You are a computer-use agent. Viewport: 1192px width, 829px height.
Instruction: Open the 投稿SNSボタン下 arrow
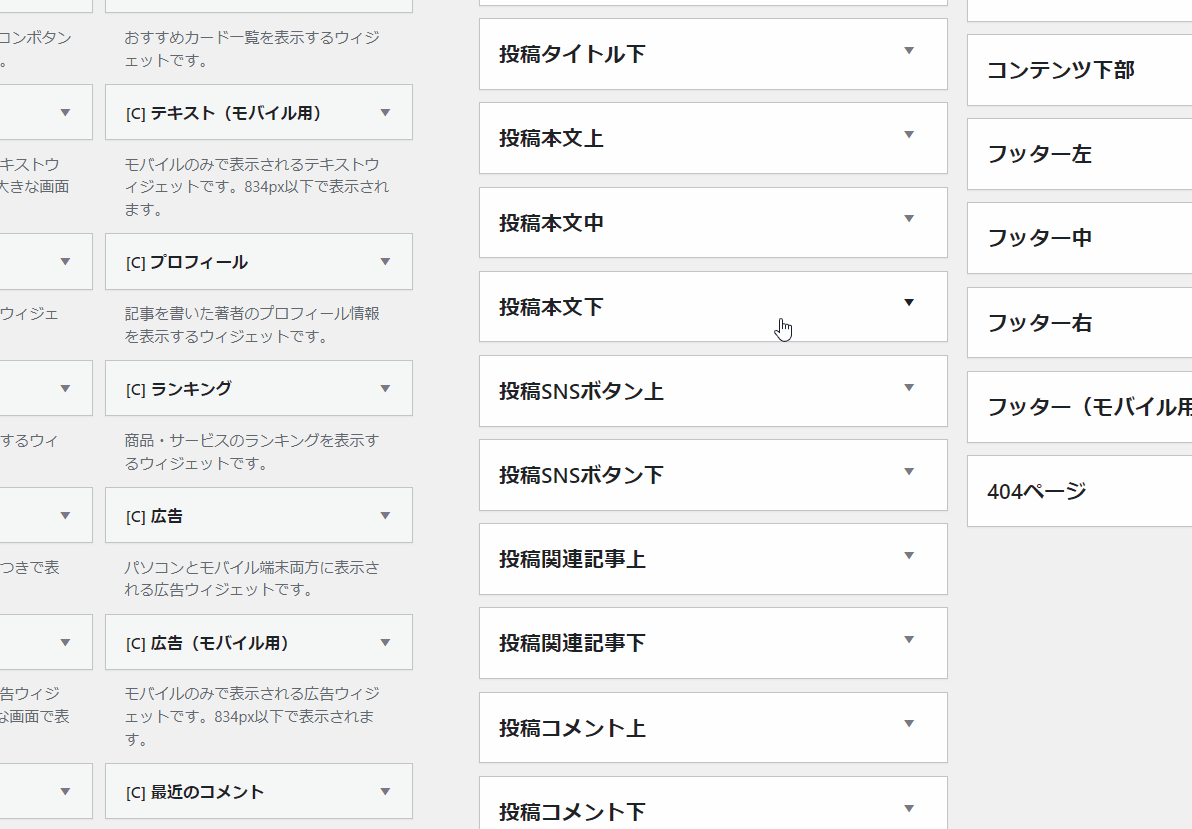coord(909,471)
